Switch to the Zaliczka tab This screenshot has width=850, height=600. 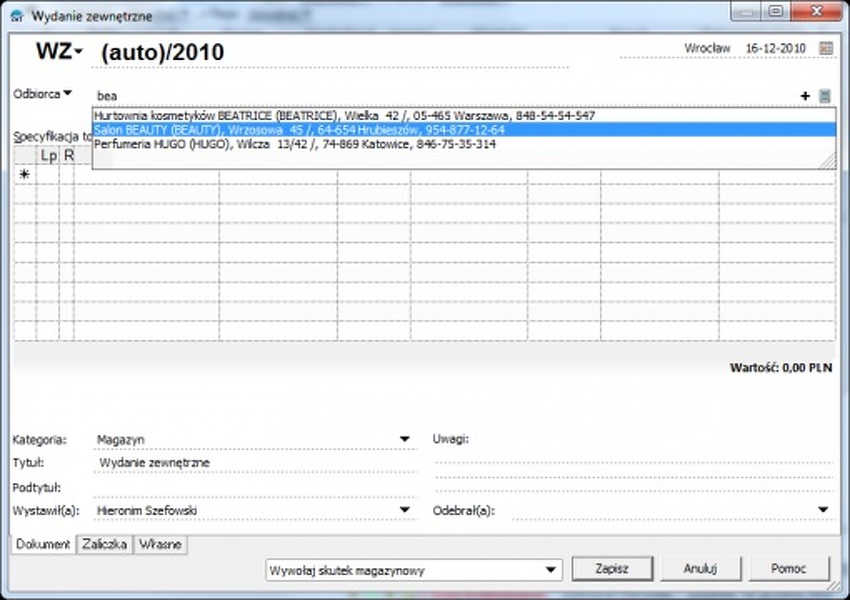[104, 544]
